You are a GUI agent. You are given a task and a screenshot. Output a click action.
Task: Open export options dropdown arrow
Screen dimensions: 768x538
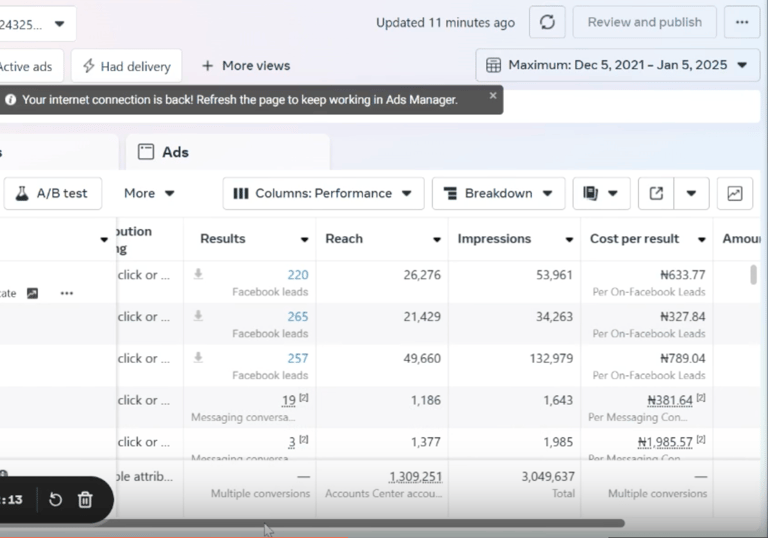click(691, 194)
